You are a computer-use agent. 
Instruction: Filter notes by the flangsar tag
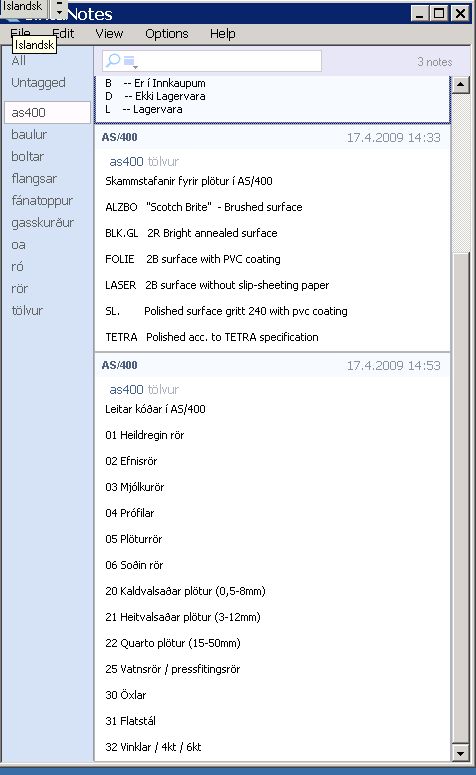(x=34, y=178)
